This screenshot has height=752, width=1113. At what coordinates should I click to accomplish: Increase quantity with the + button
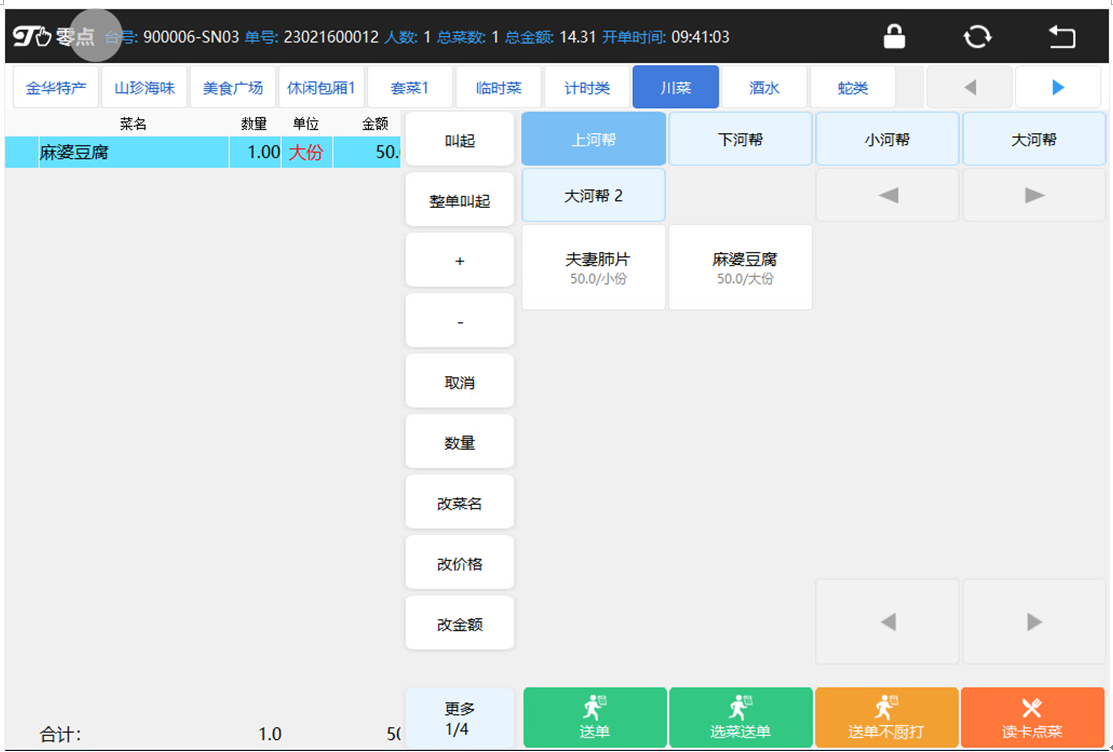point(459,261)
